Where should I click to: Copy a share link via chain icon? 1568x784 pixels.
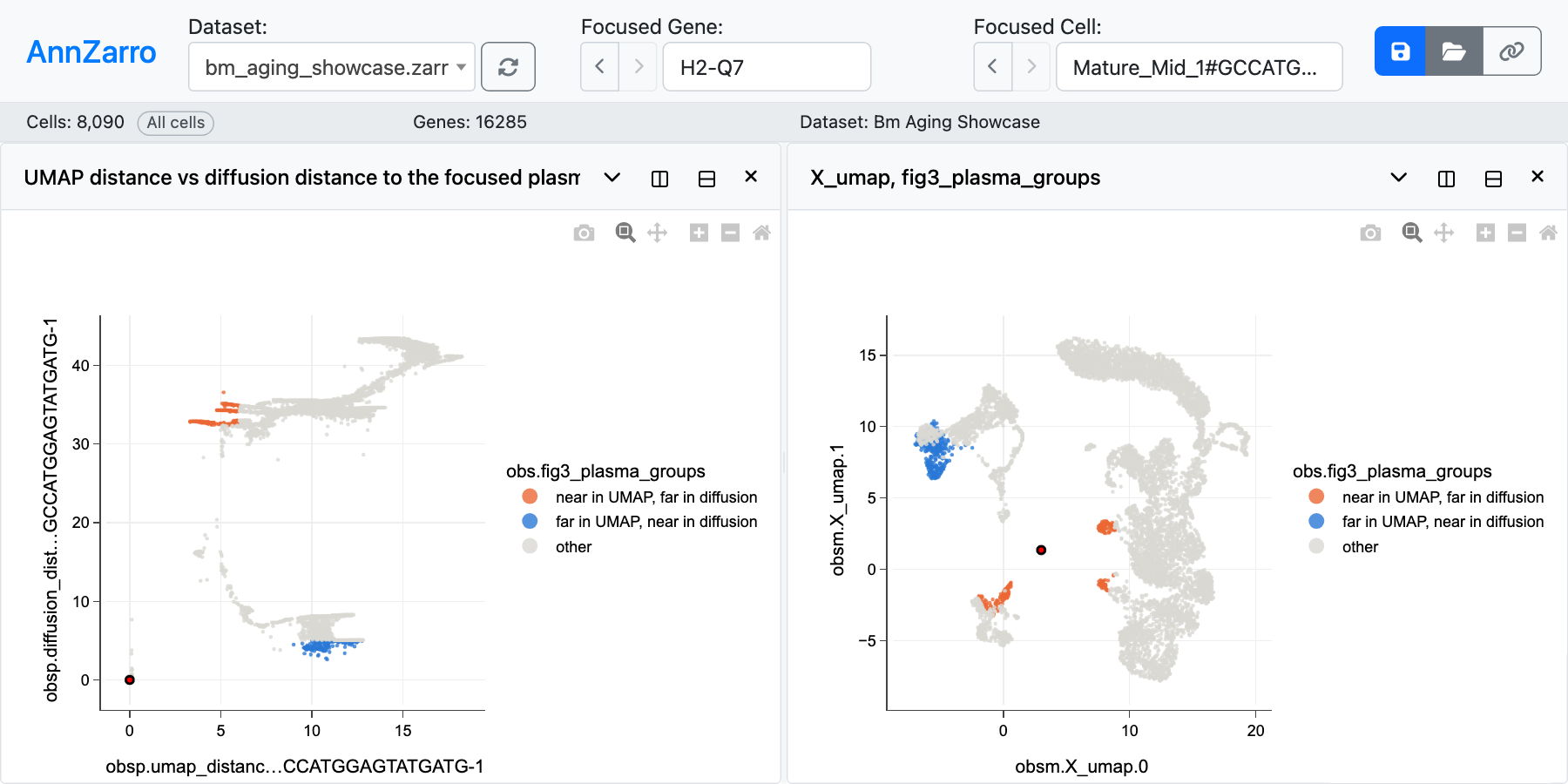coord(1511,51)
